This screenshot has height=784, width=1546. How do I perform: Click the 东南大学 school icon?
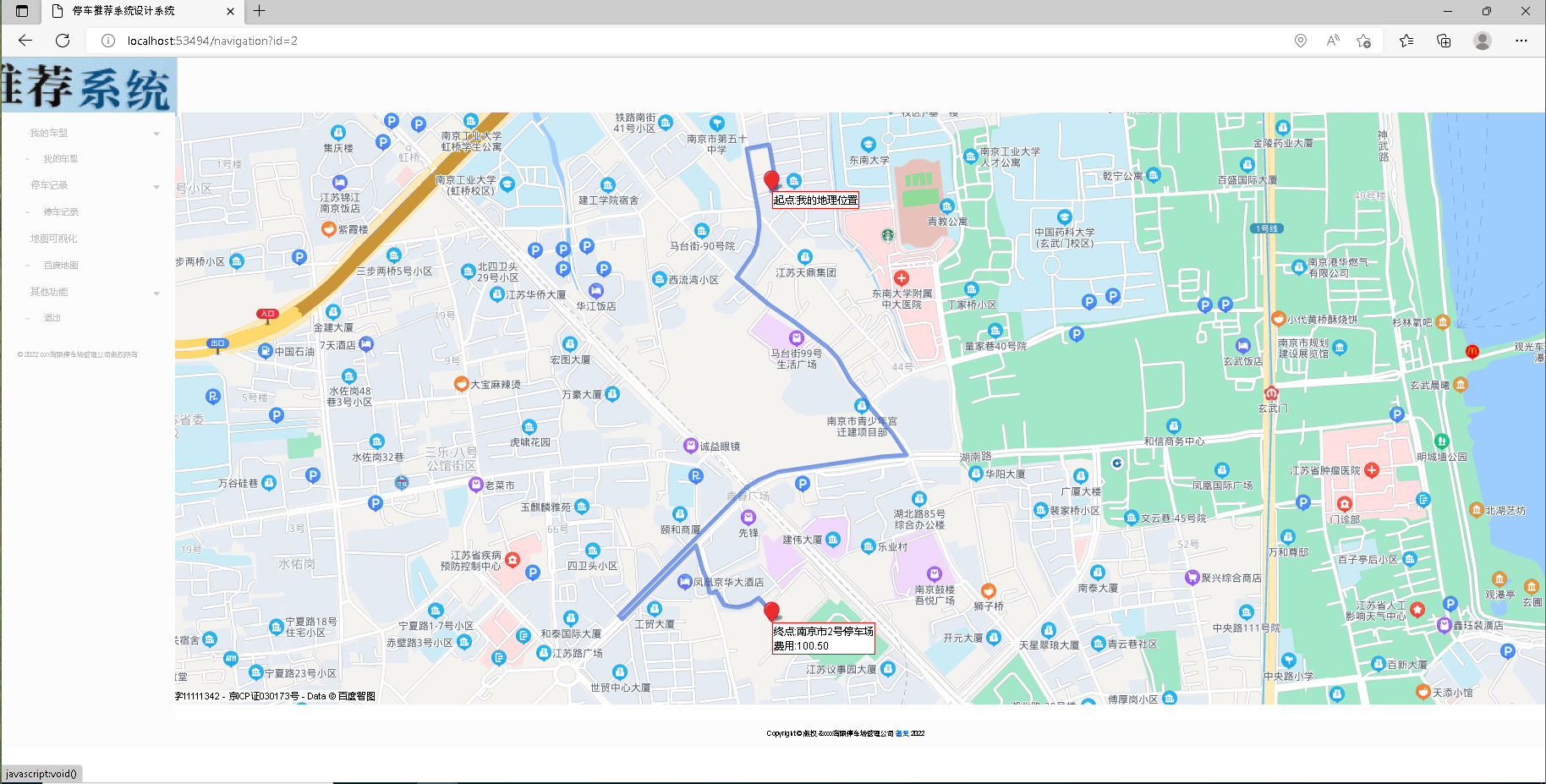click(x=869, y=145)
